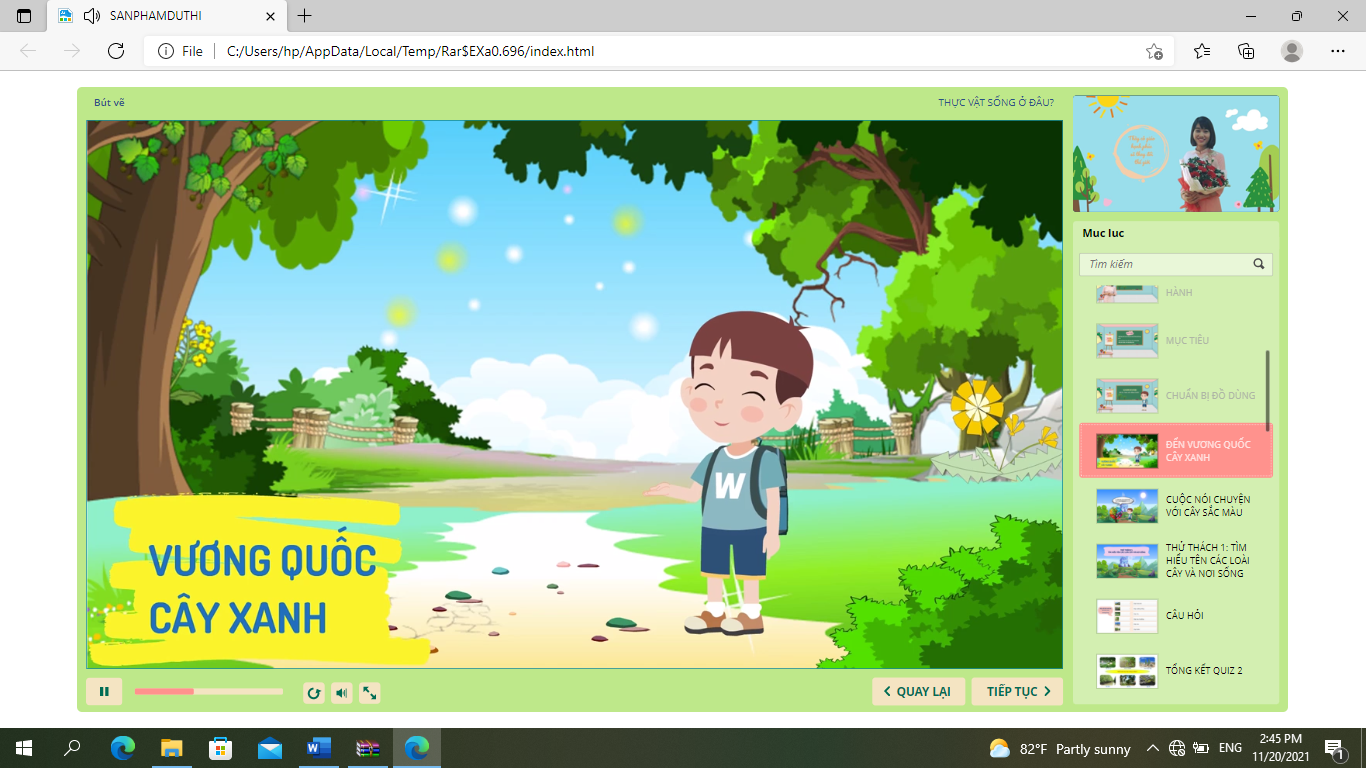Pause the lesson playback
The height and width of the screenshot is (768, 1366).
pos(104,692)
